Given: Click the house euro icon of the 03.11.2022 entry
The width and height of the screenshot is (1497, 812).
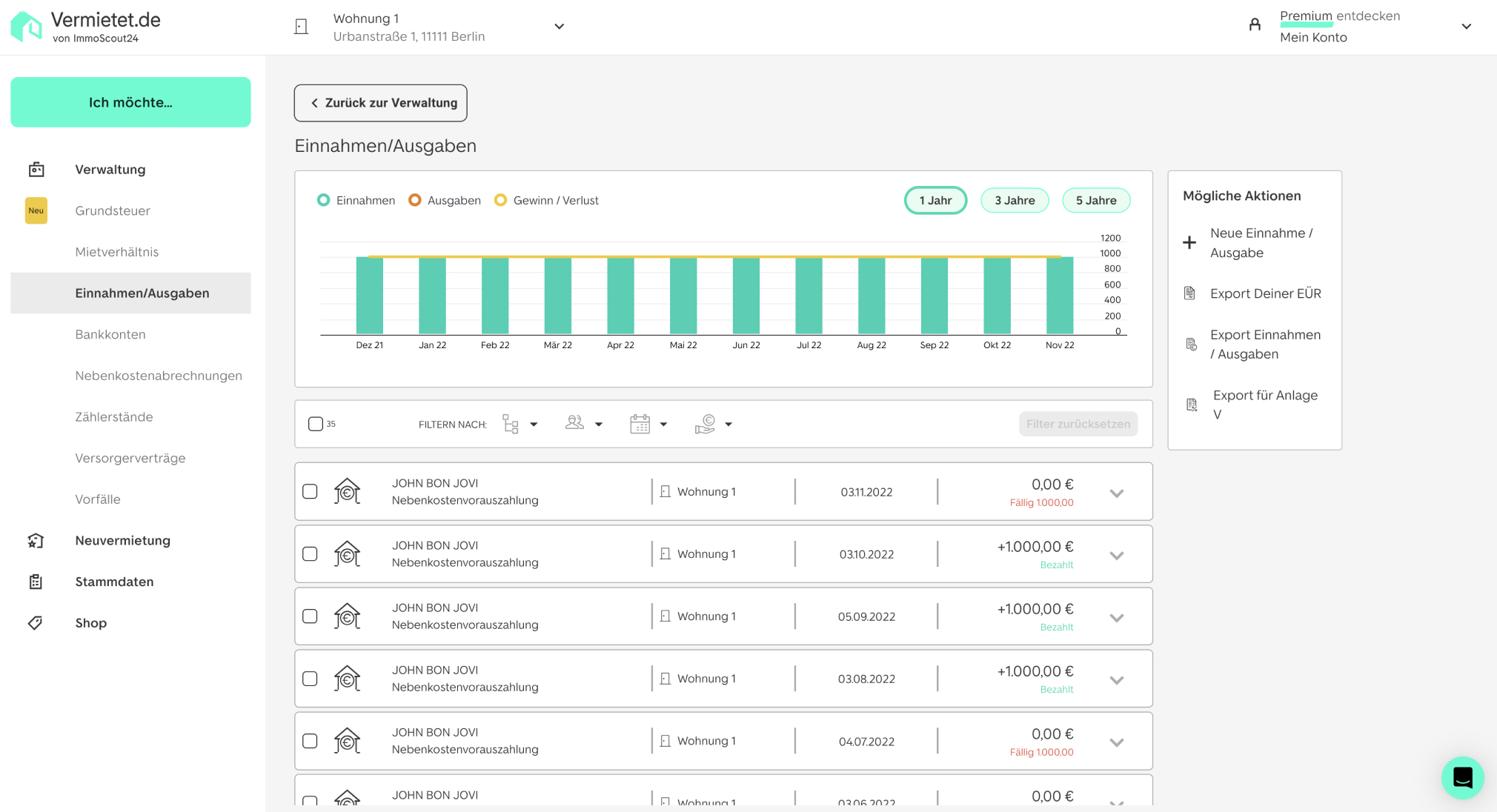Looking at the screenshot, I should pyautogui.click(x=347, y=491).
